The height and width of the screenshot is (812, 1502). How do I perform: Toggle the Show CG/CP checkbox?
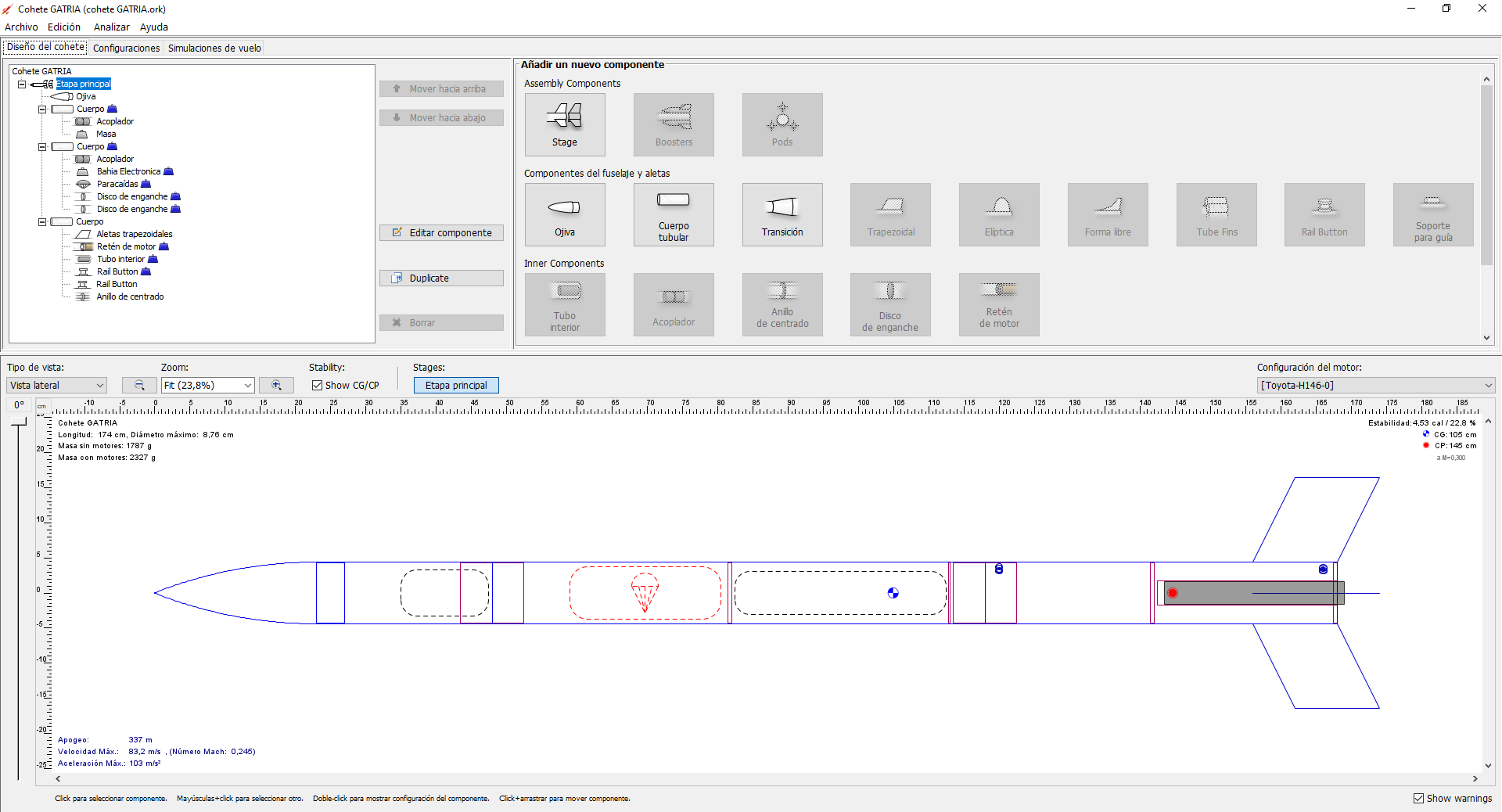(x=318, y=386)
